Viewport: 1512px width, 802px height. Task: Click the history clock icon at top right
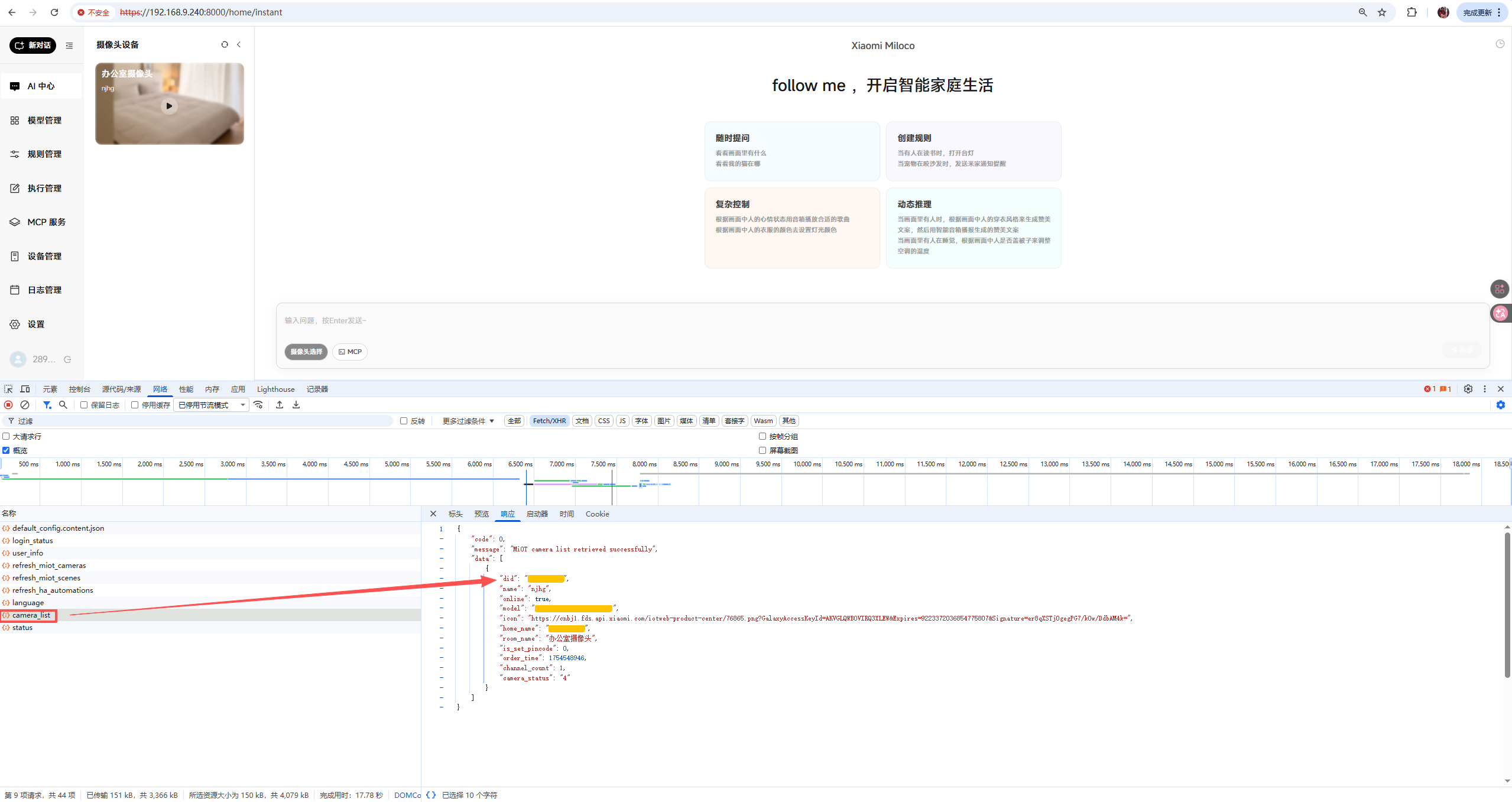tap(1500, 44)
